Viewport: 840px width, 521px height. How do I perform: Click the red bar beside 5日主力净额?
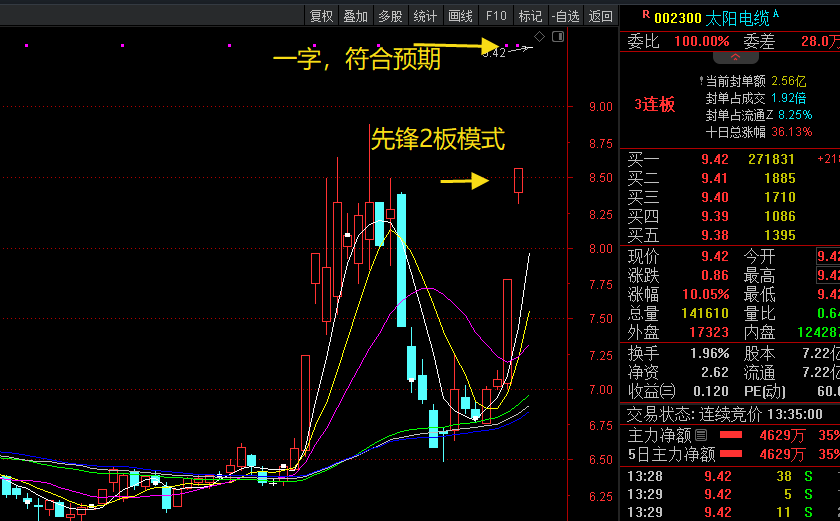coord(731,454)
